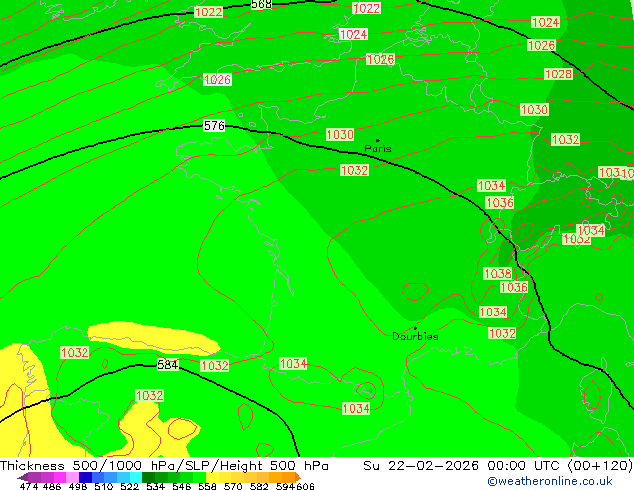
Task: Pick the light pink legend swatch
Action: click(x=72, y=477)
